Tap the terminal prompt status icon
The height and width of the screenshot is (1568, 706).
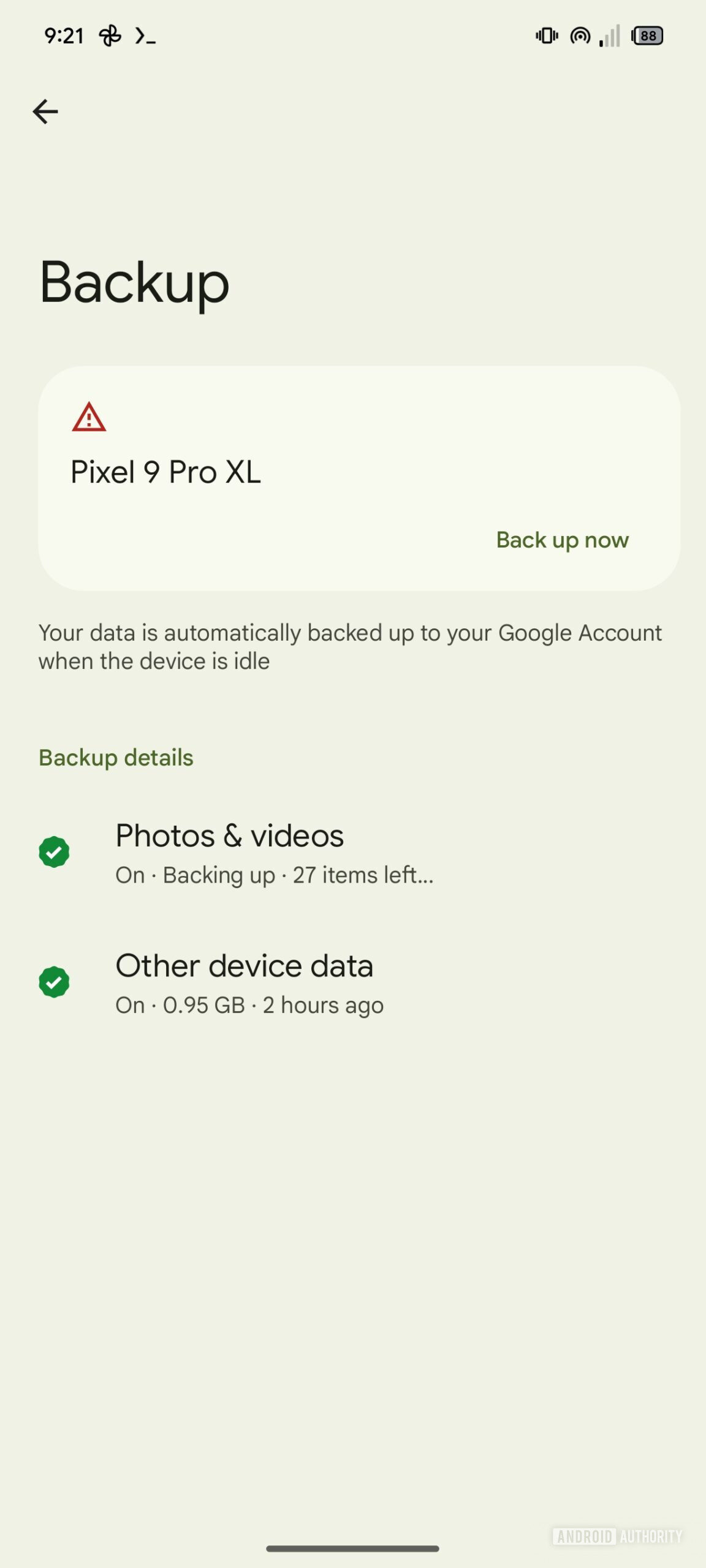point(145,36)
